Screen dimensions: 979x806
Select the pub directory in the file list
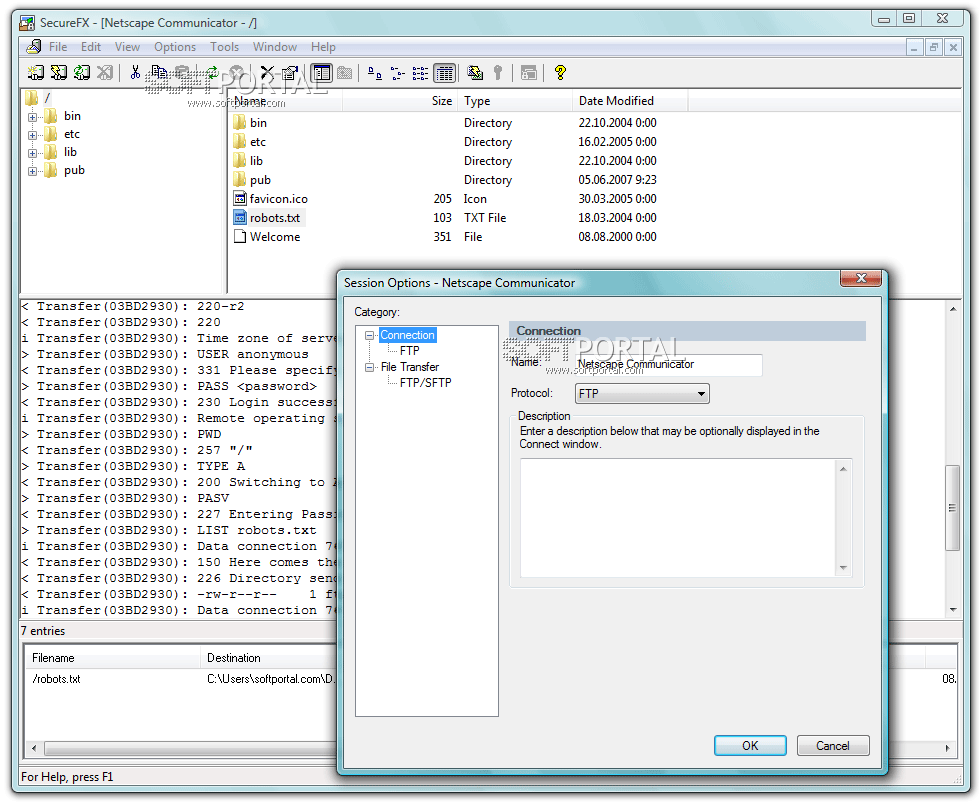coord(260,180)
